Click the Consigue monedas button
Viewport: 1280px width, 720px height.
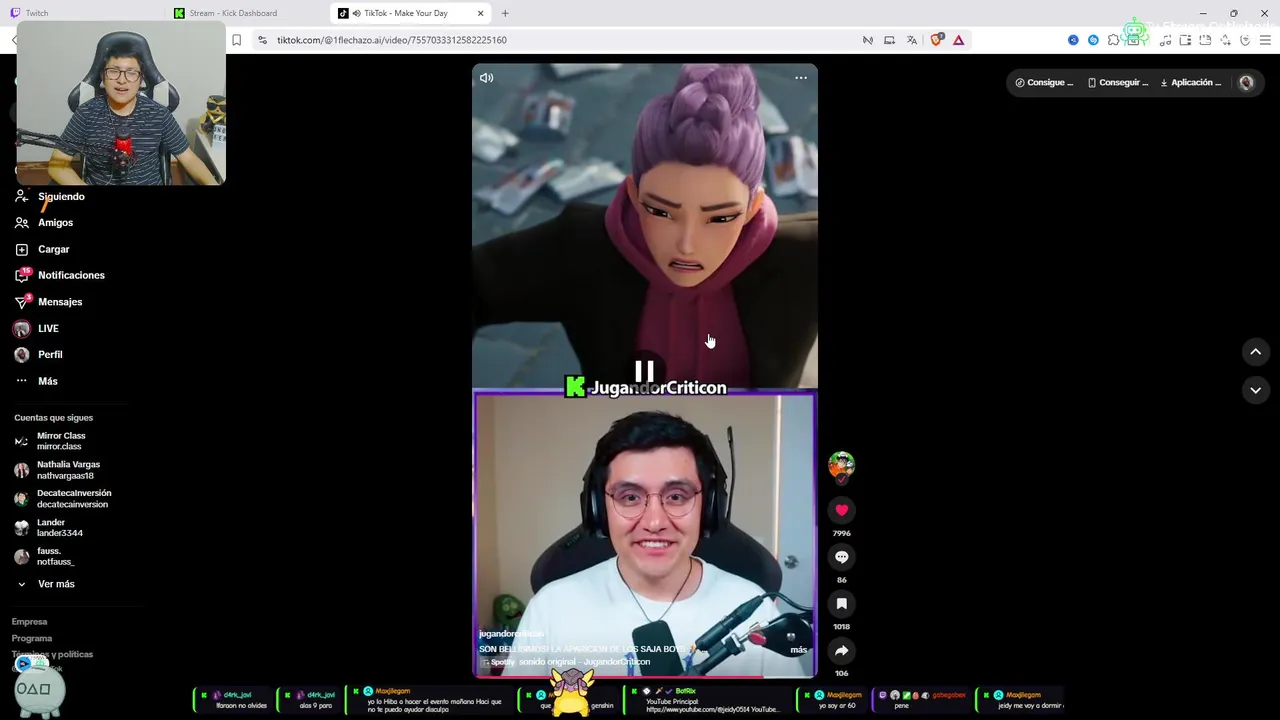point(1044,83)
